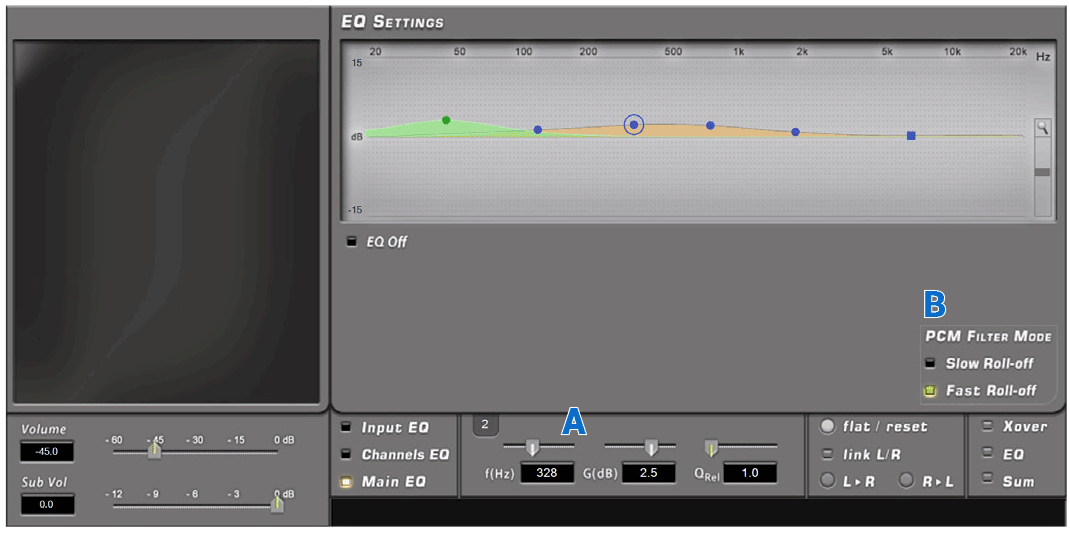The height and width of the screenshot is (534, 1070).
Task: Click the Volume value field showing -45.0
Action: pyautogui.click(x=46, y=451)
